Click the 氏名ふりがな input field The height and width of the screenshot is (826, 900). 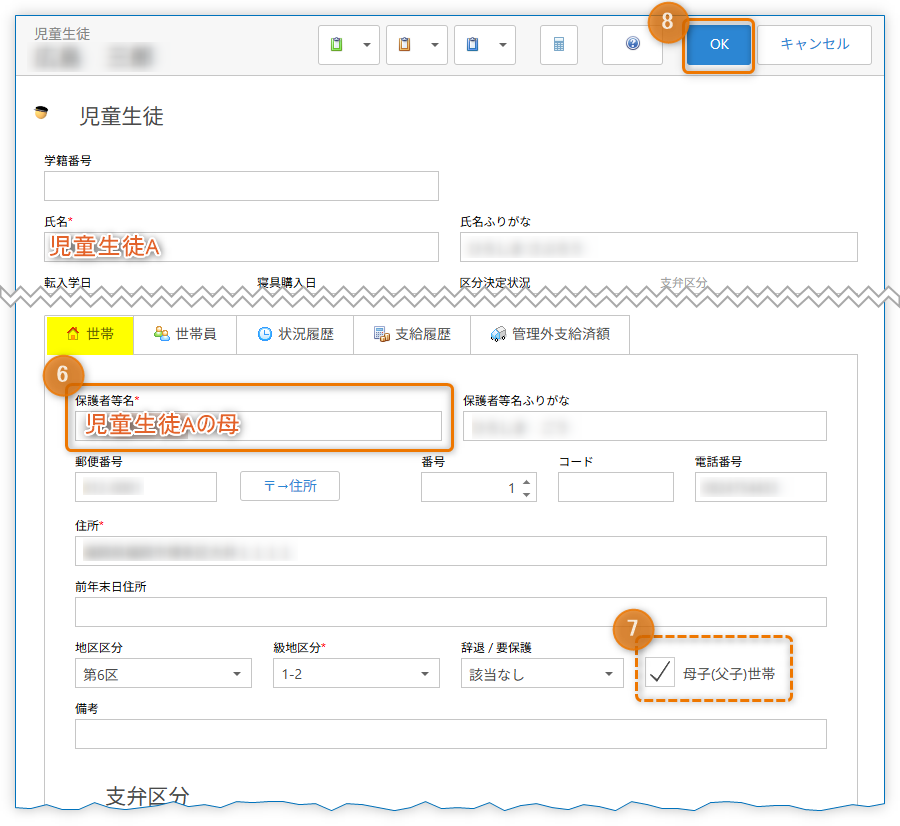pos(658,247)
